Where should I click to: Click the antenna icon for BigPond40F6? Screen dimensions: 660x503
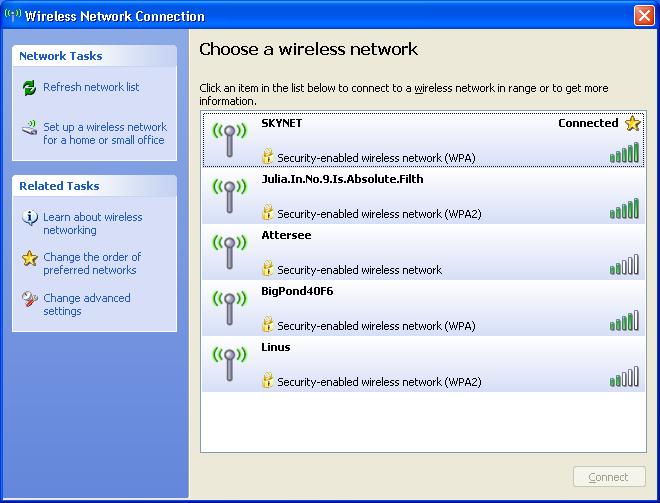pyautogui.click(x=229, y=307)
